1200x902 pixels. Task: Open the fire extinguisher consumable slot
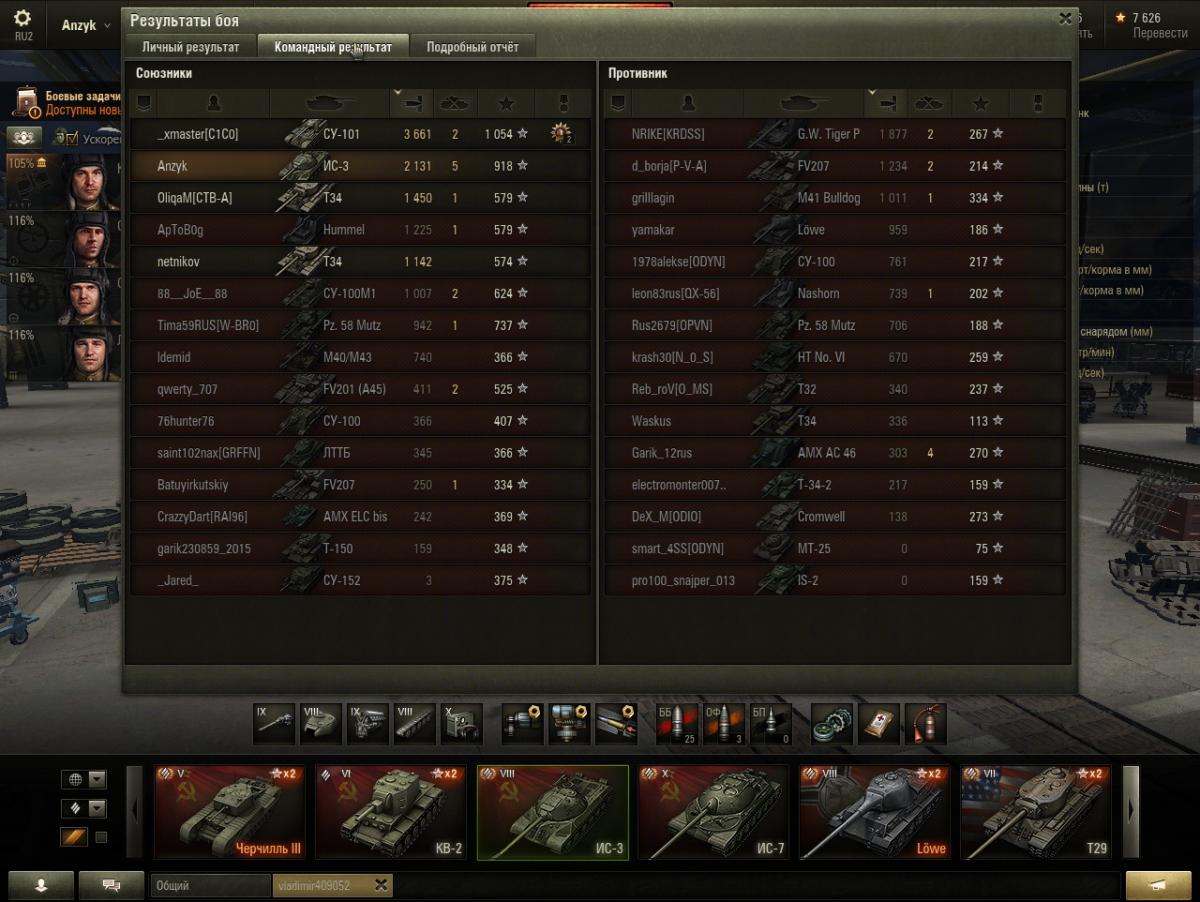925,724
